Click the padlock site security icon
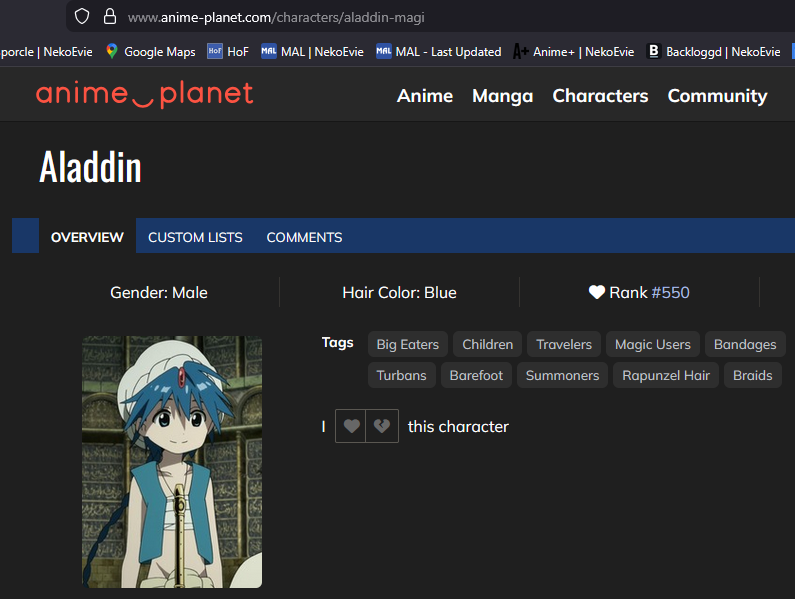 pos(110,16)
